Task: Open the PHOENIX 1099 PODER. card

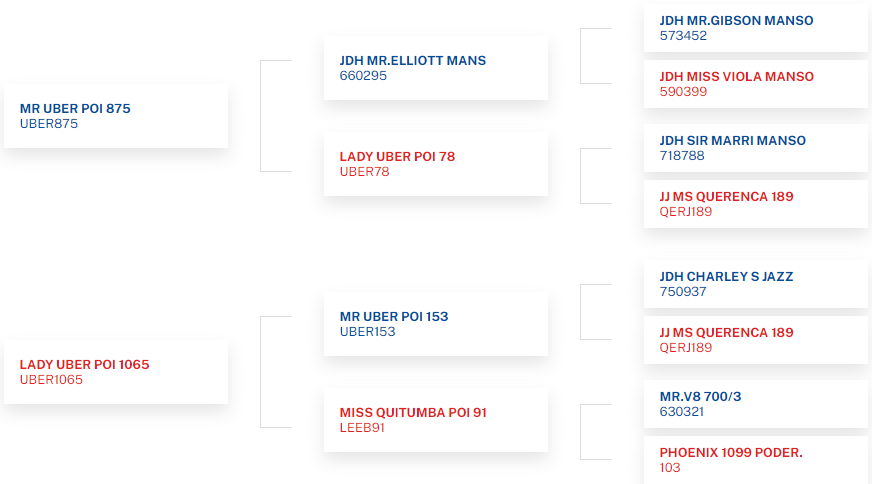Action: point(756,460)
